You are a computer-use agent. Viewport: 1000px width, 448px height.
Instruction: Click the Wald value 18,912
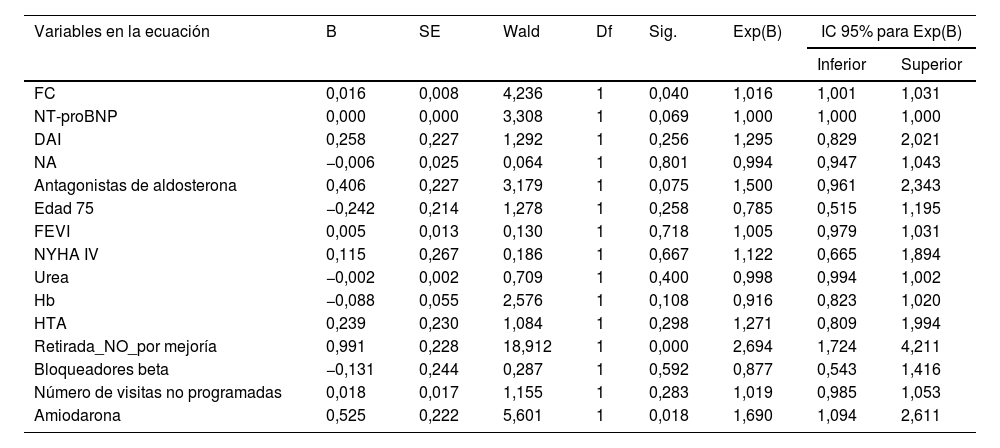tap(526, 347)
